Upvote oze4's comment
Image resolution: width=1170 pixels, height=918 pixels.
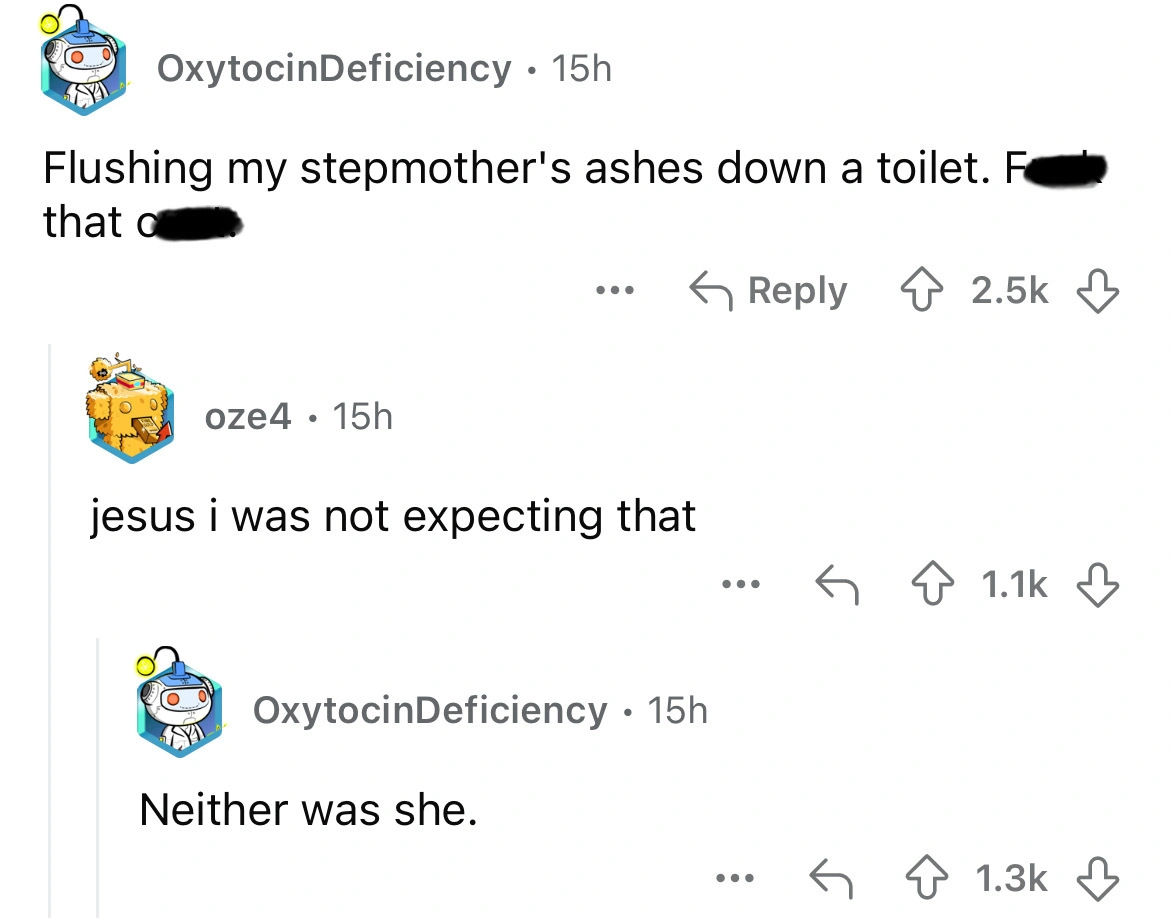coord(934,585)
